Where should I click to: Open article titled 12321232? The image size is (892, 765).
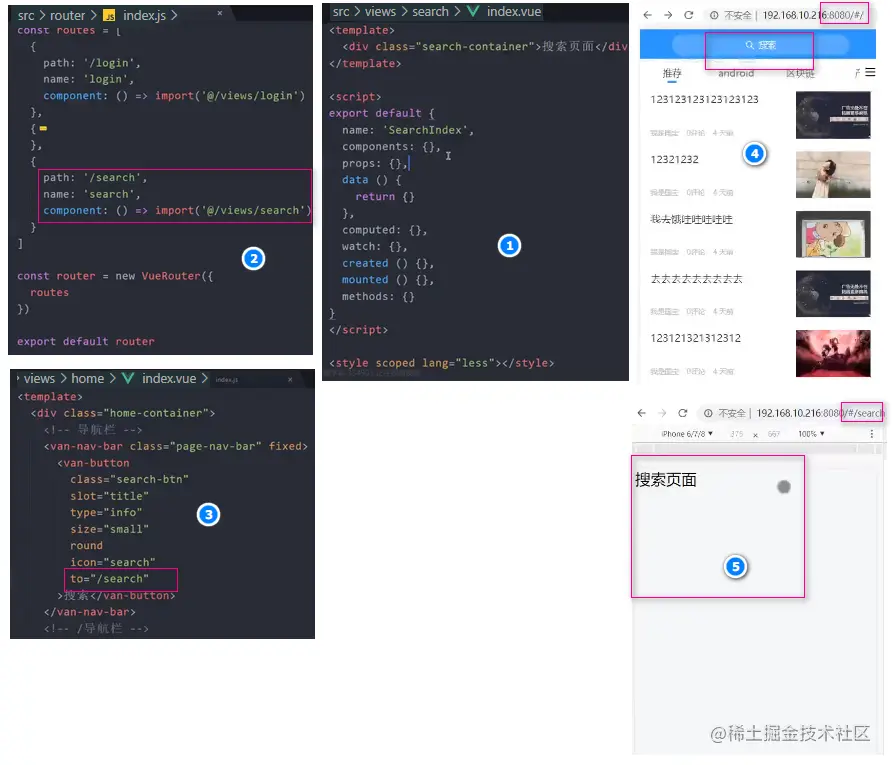coord(674,159)
